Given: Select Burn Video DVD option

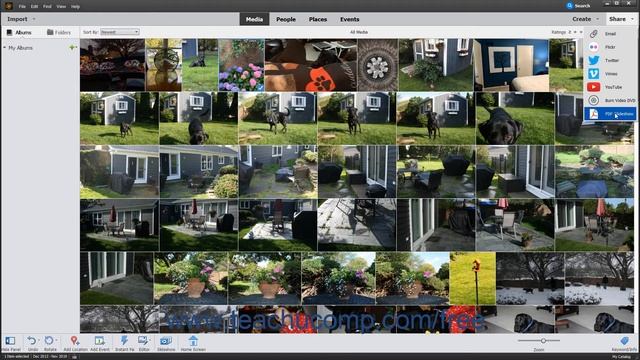Looking at the screenshot, I should (x=610, y=100).
